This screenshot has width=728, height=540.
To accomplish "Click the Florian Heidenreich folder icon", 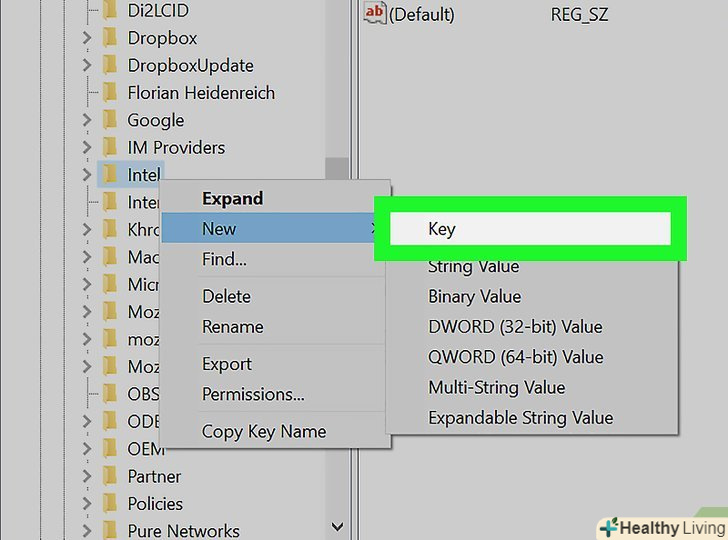I will [110, 92].
